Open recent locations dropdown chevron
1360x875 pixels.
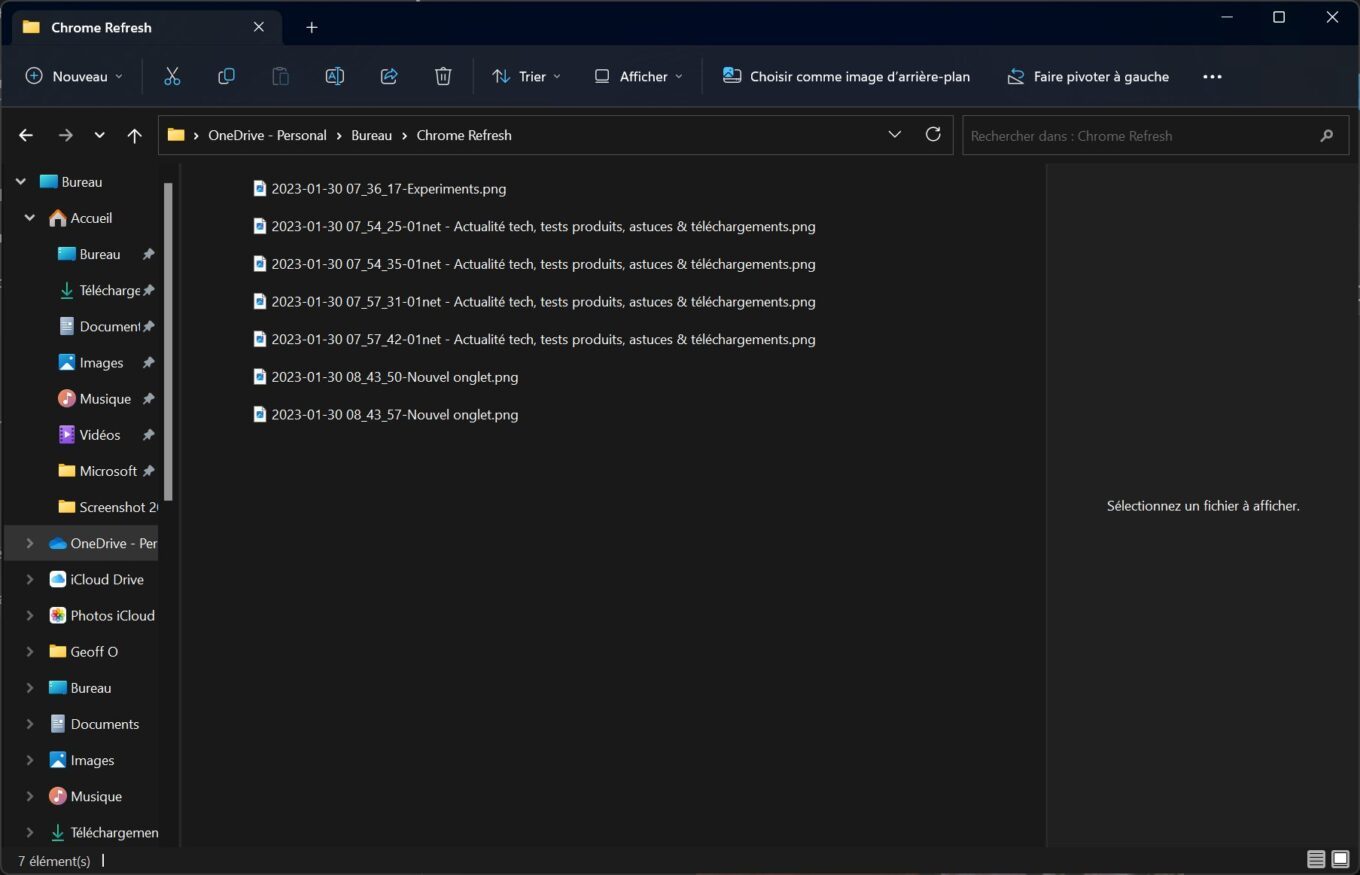99,135
